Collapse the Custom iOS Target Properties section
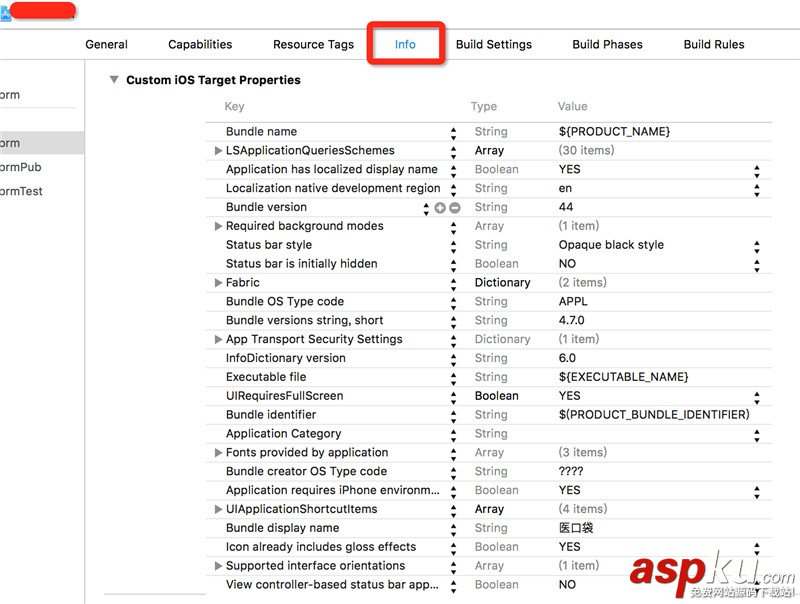 pyautogui.click(x=114, y=80)
